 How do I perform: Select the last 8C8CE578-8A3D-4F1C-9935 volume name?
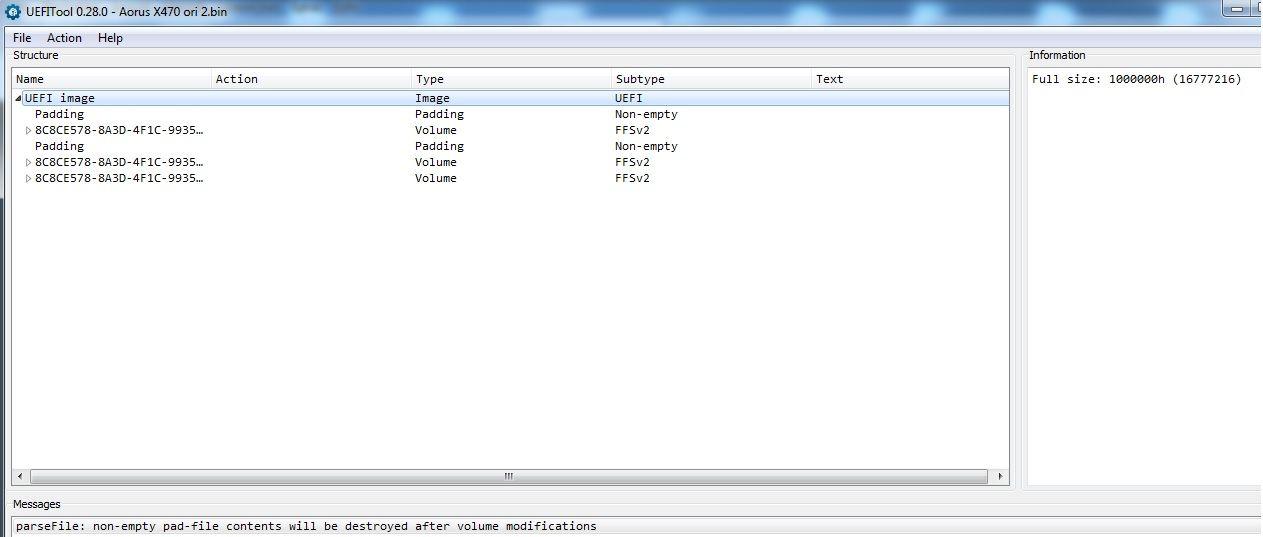119,178
